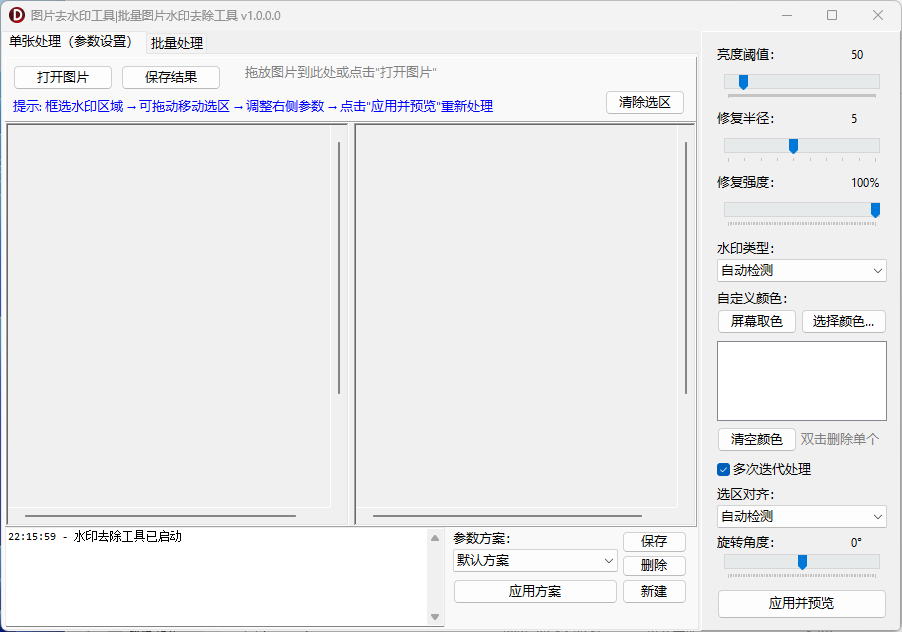Switch to the 批量处理 tab
This screenshot has height=632, width=902.
point(175,43)
